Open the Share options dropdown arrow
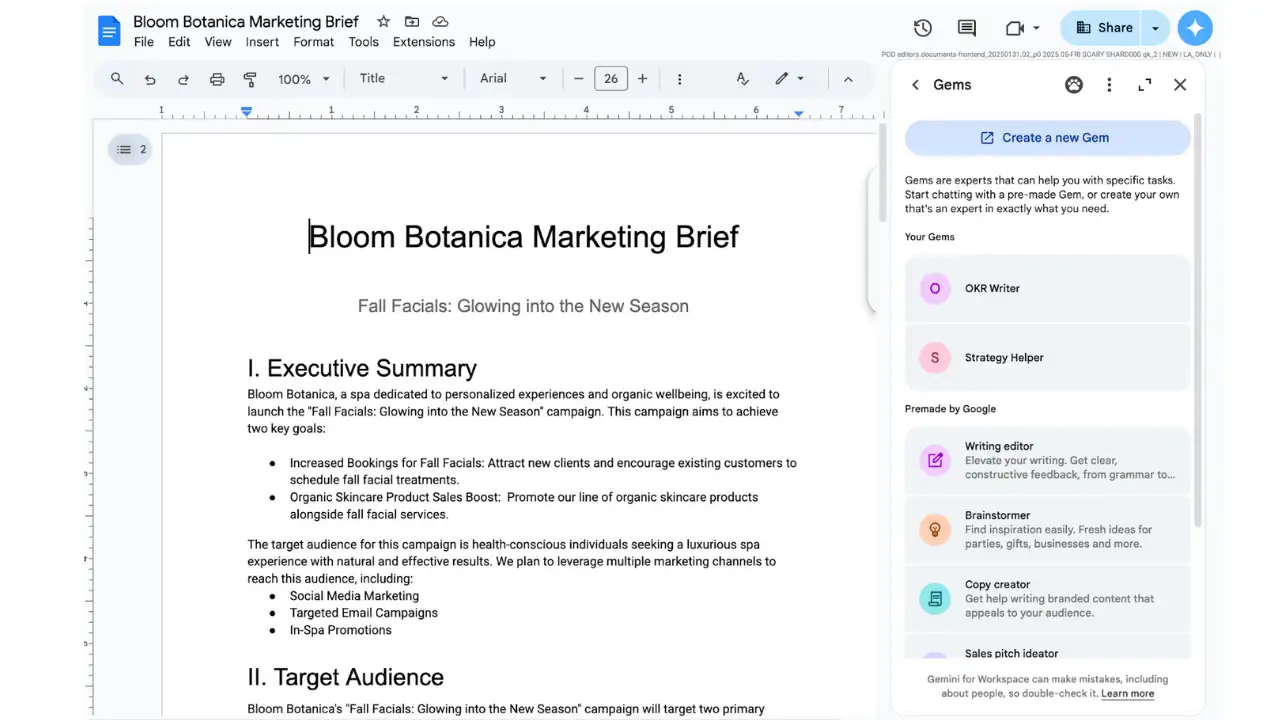 point(1155,28)
